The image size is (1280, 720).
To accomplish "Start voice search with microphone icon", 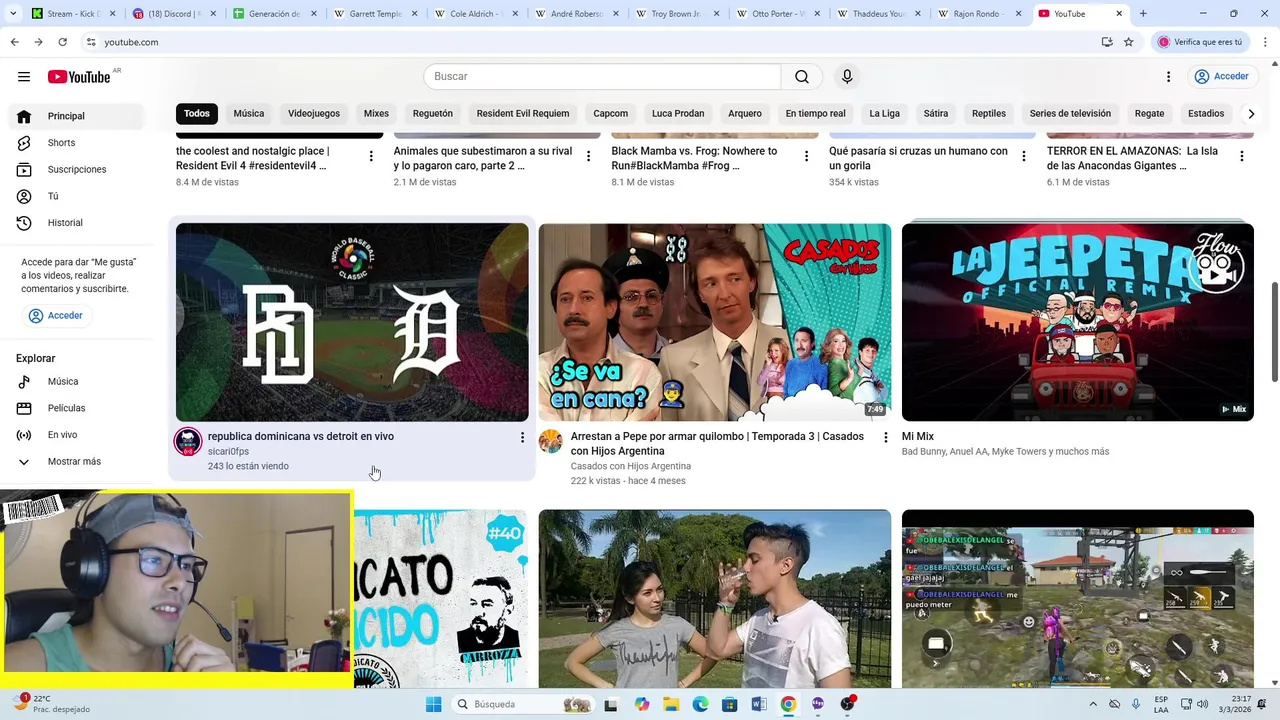I will point(847,77).
